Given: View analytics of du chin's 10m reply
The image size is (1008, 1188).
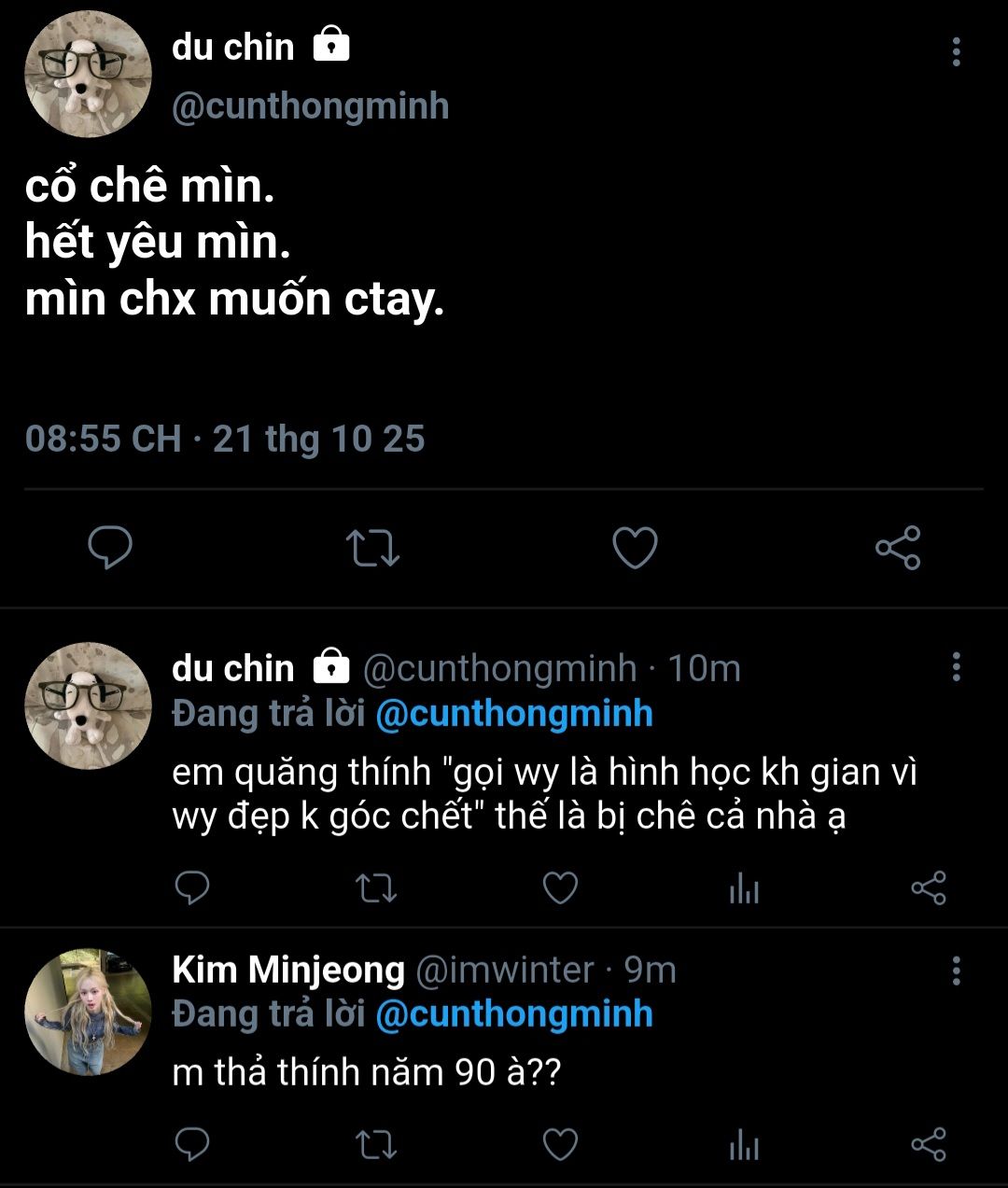Looking at the screenshot, I should coord(744,889).
